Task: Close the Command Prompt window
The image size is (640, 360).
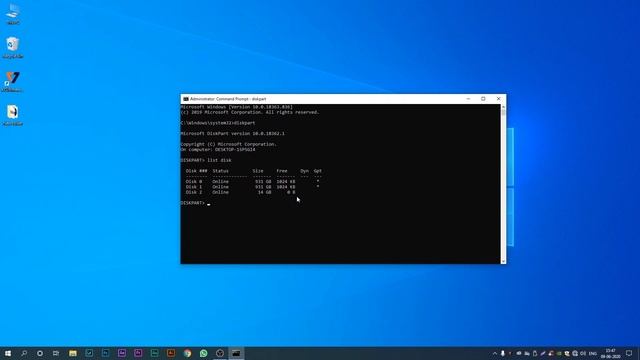Action: click(498, 99)
